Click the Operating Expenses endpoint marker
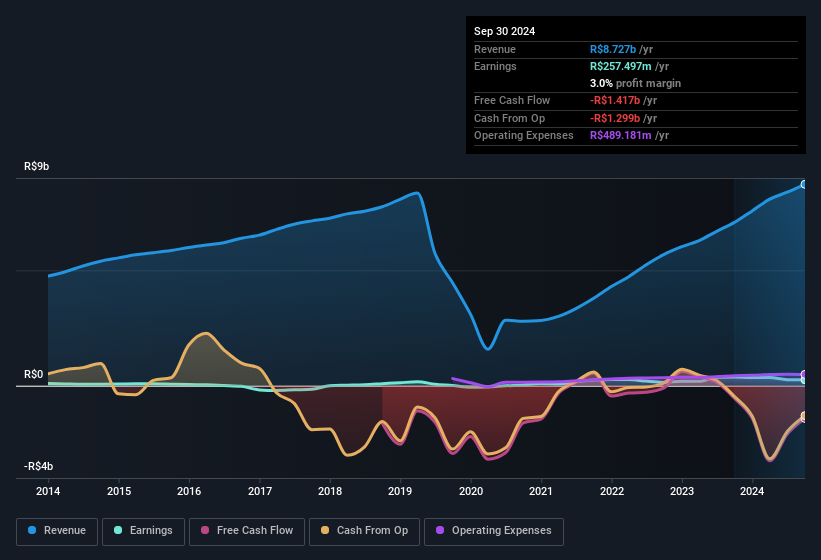The width and height of the screenshot is (821, 560). (x=804, y=375)
